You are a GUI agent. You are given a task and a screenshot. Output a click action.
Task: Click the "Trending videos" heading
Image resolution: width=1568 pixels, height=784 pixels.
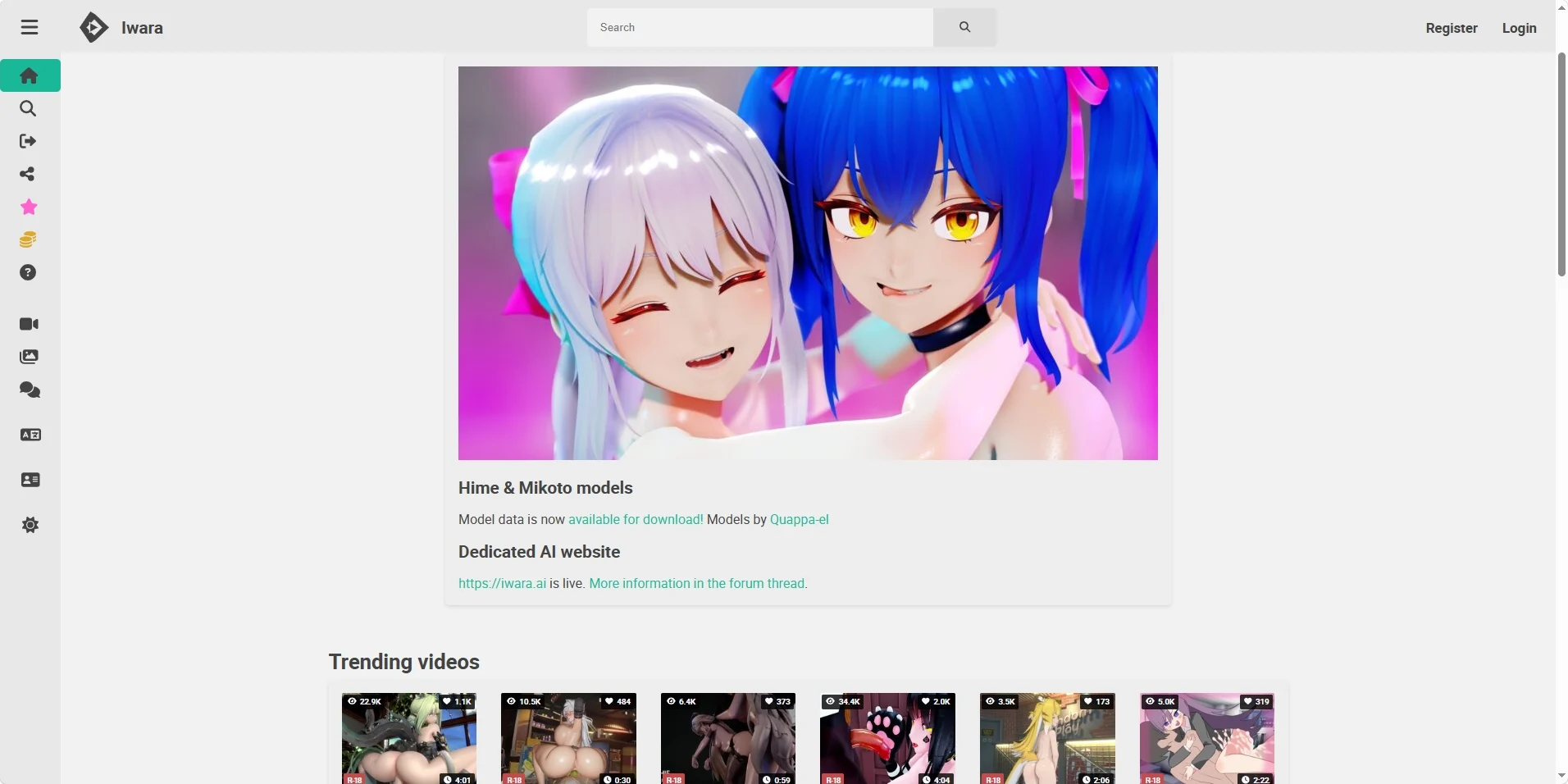403,662
